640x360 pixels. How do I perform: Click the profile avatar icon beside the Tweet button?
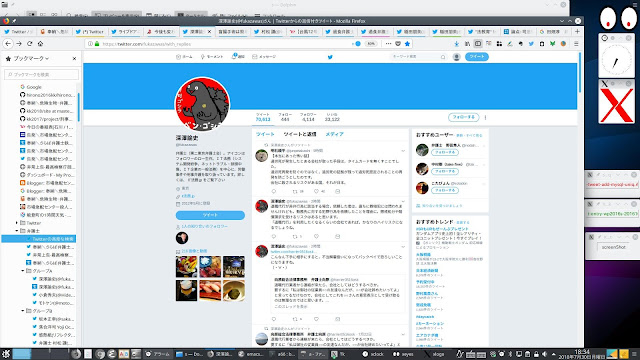point(457,57)
